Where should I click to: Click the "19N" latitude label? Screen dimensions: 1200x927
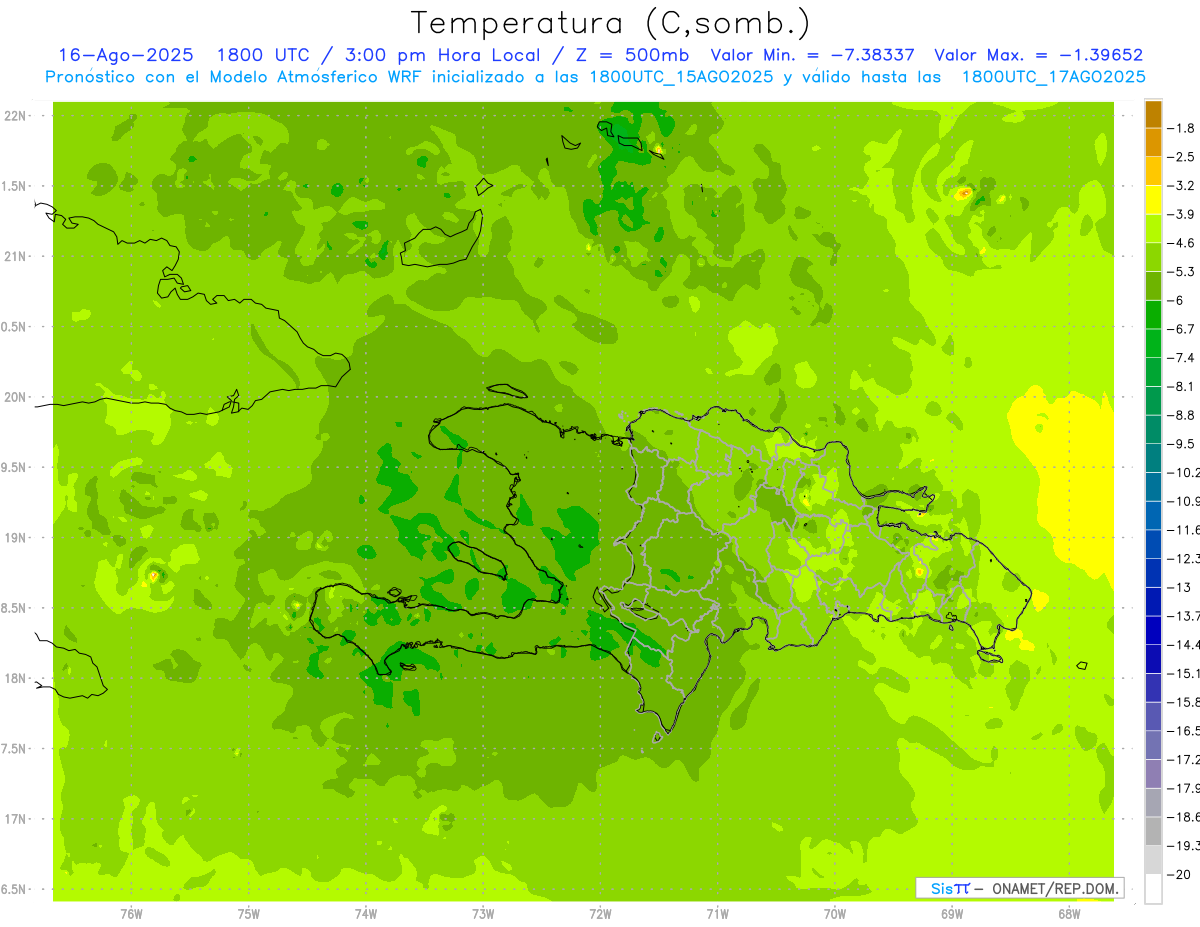16,538
